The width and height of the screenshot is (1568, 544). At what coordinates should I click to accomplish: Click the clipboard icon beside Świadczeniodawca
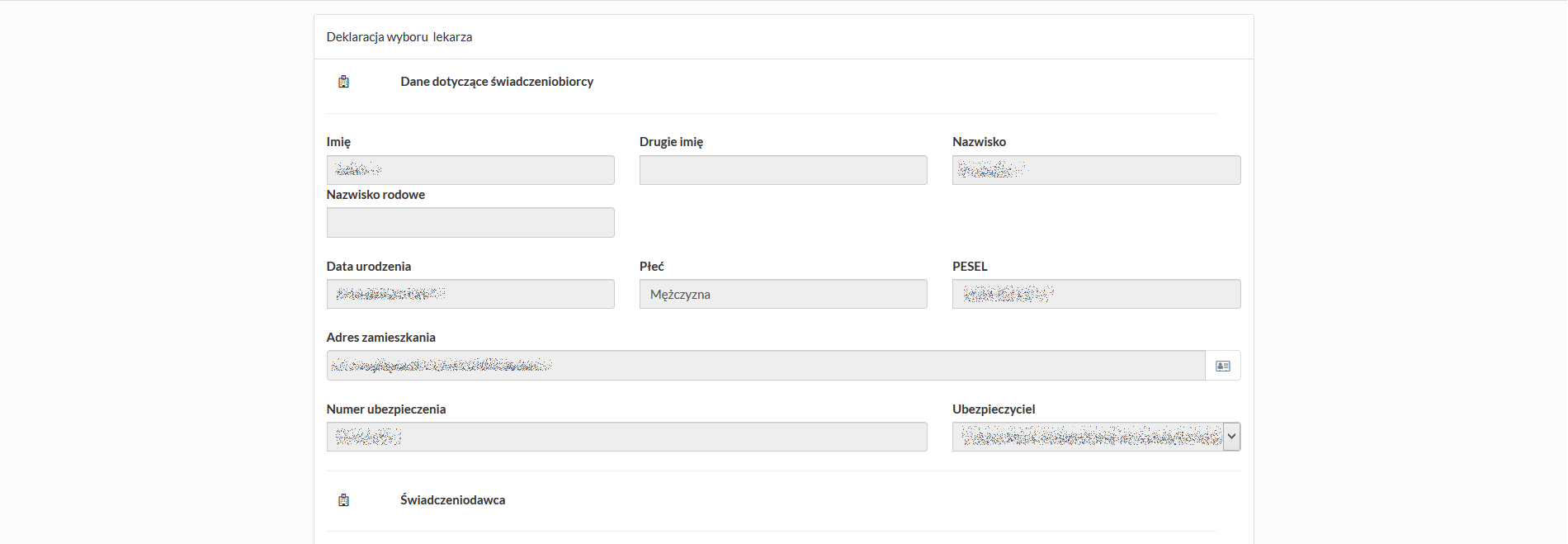[x=344, y=500]
